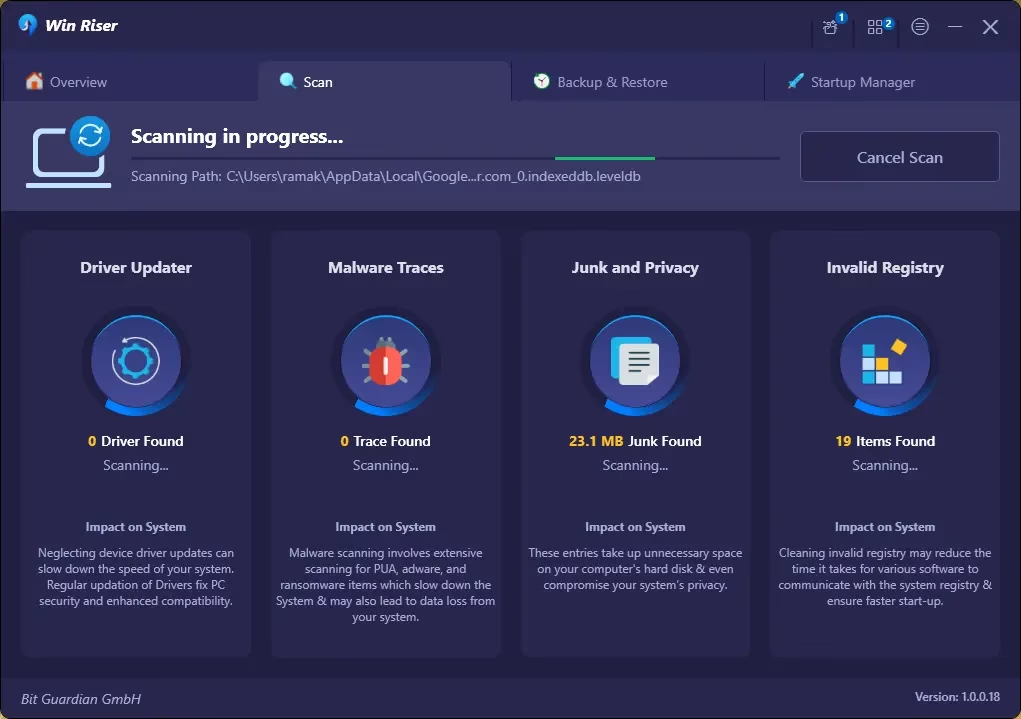
Task: Click the 19 Items Found result
Action: [x=885, y=441]
